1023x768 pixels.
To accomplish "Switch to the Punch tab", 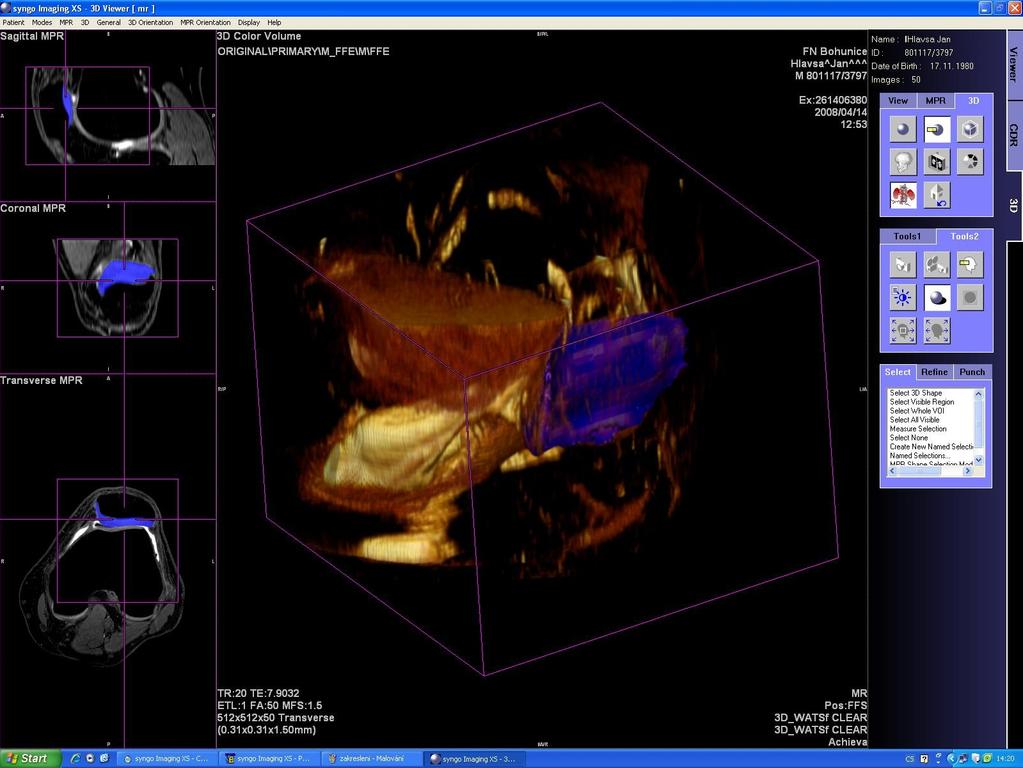I will (972, 372).
